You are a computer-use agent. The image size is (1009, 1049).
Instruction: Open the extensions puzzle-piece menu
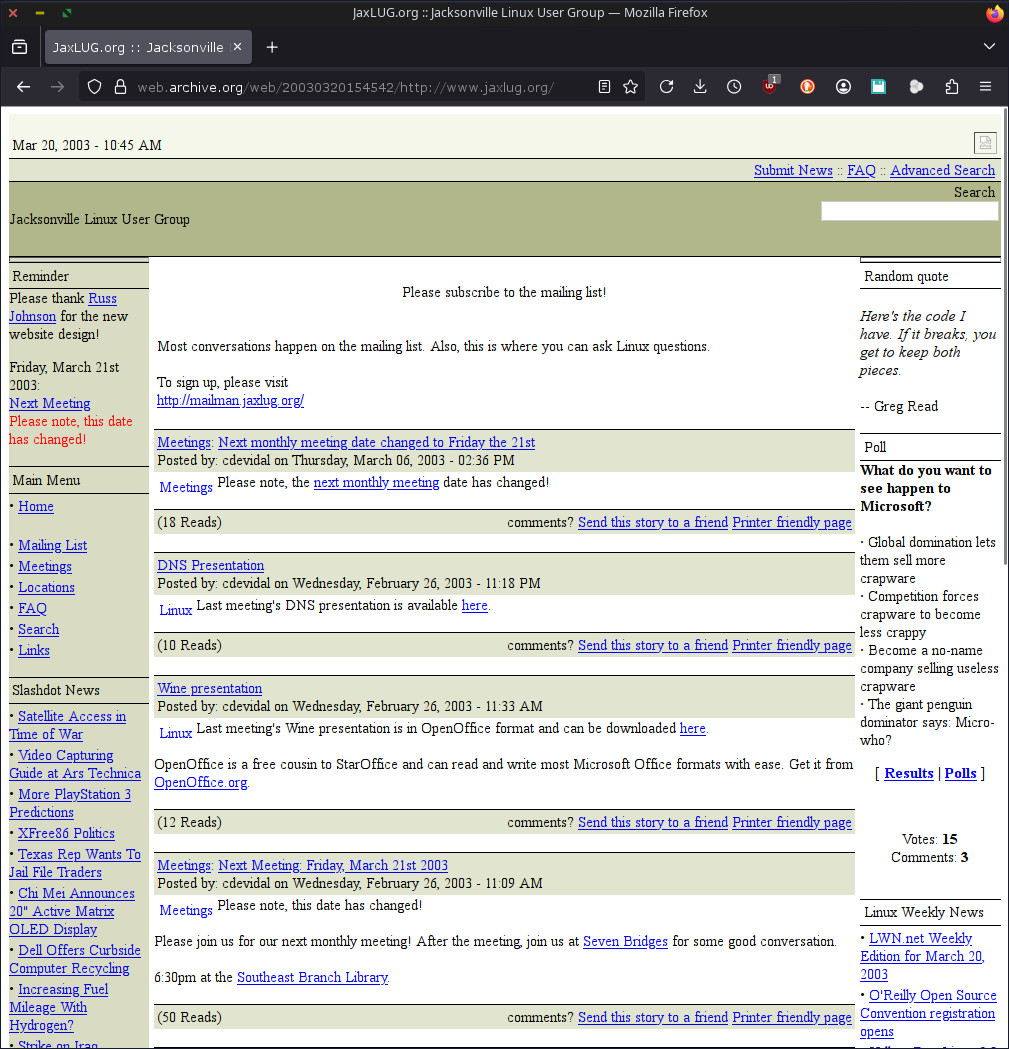point(951,87)
